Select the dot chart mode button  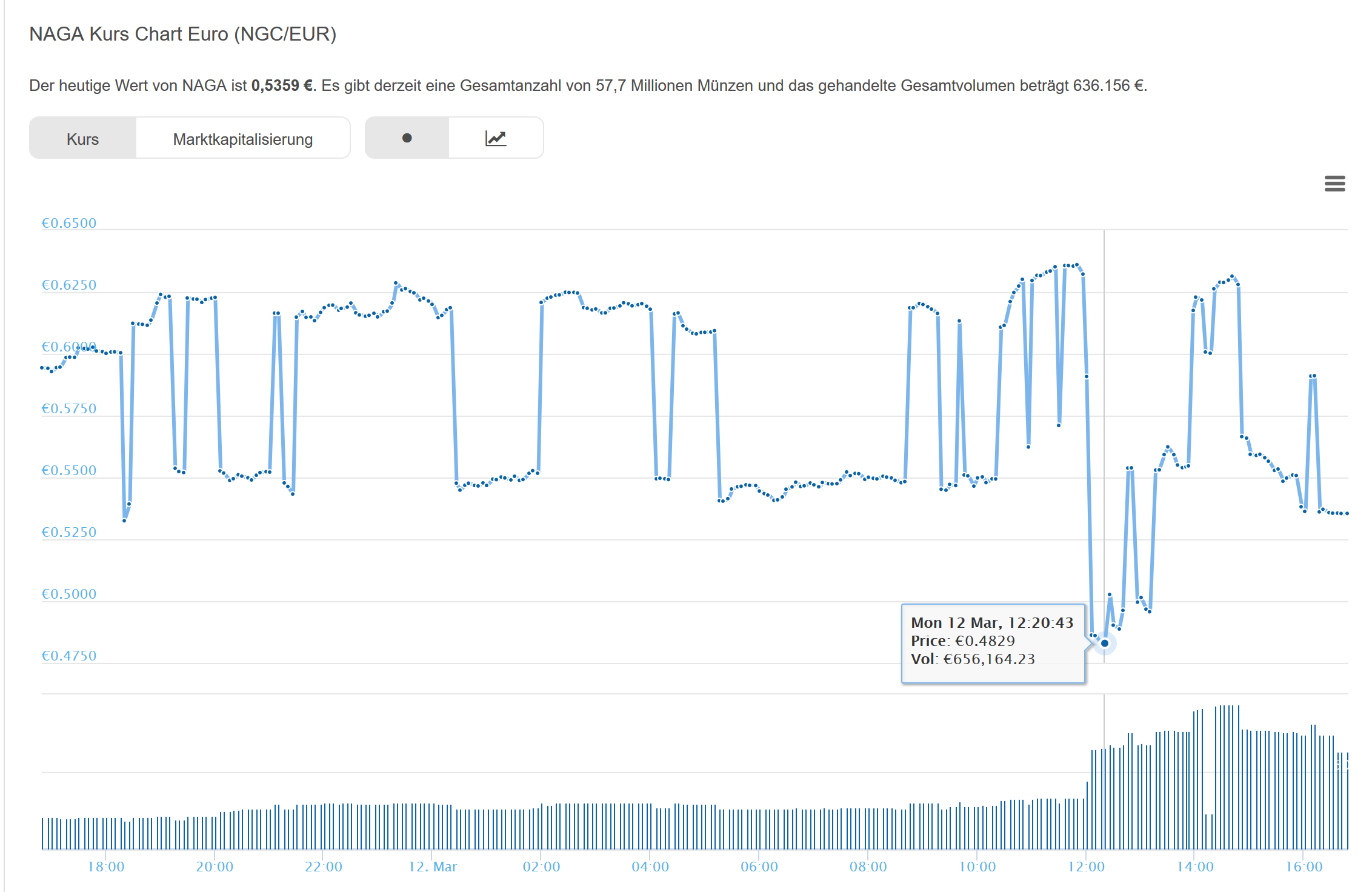407,138
